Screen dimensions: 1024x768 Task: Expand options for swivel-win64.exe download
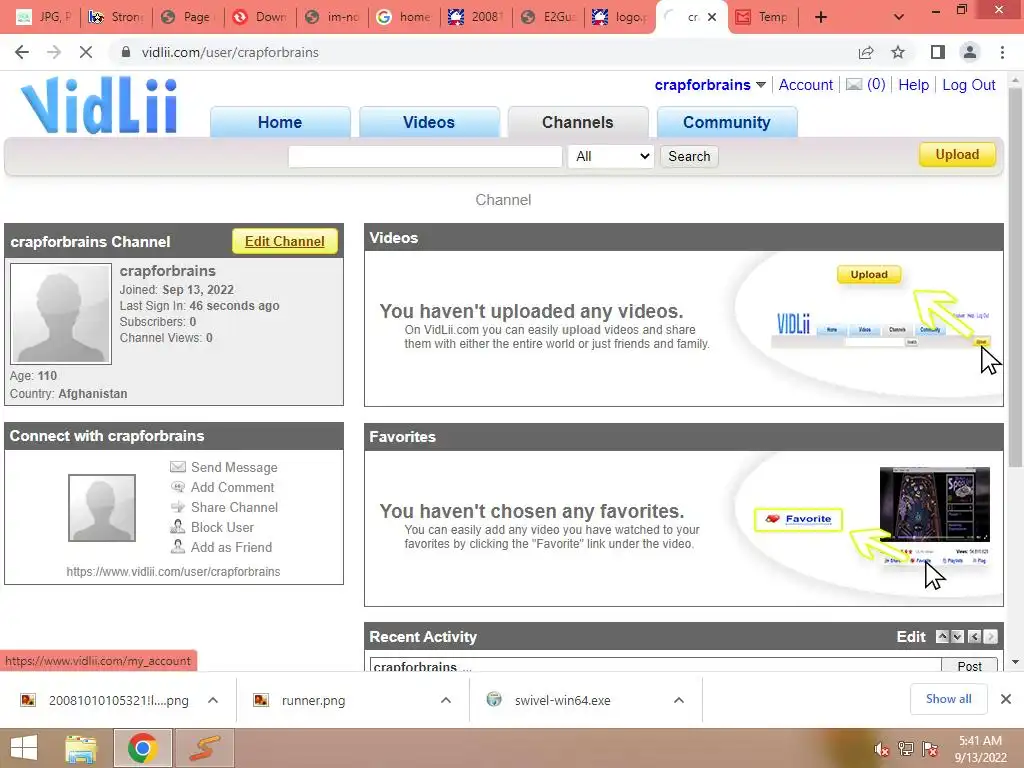(679, 700)
